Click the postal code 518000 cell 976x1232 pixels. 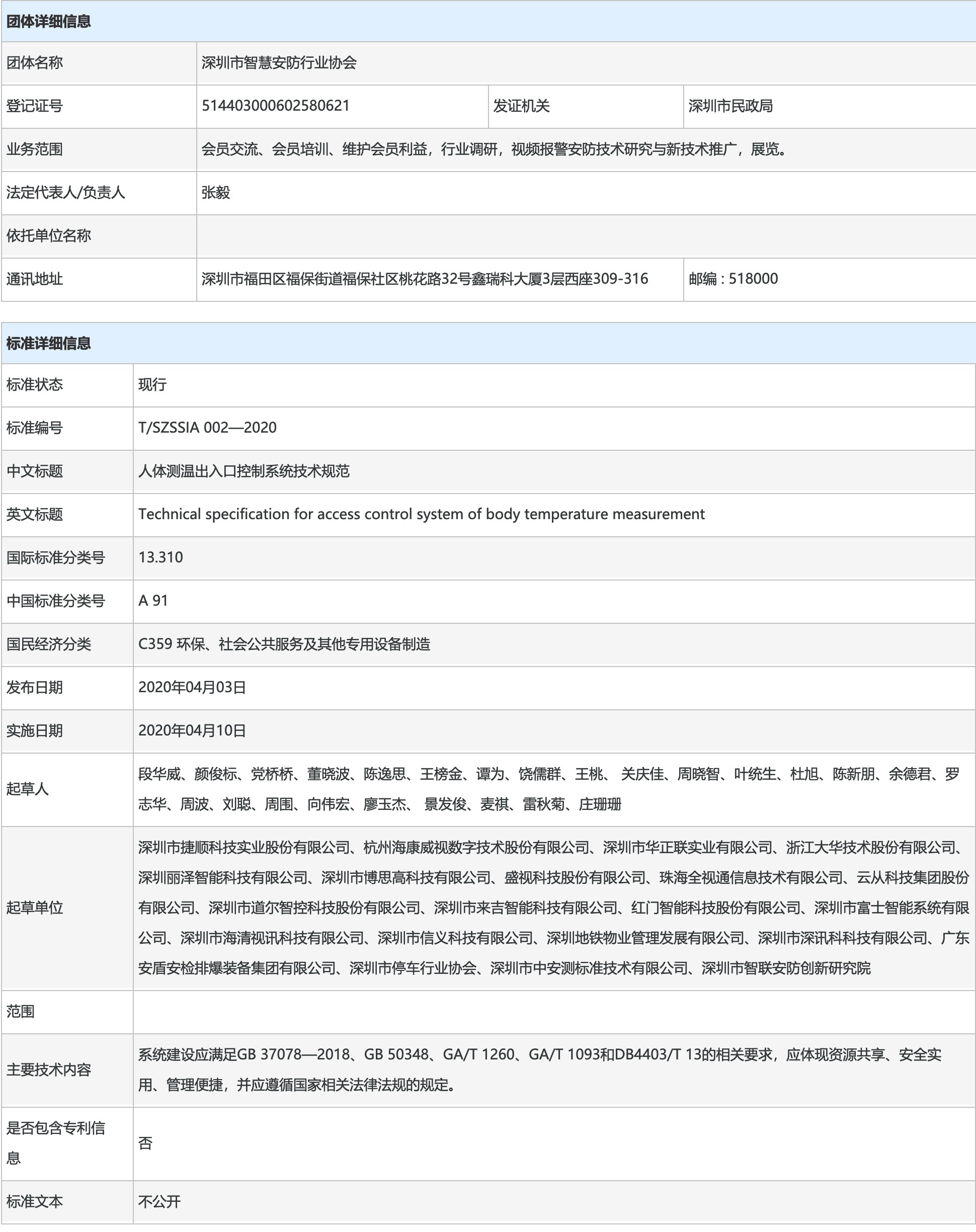733,279
